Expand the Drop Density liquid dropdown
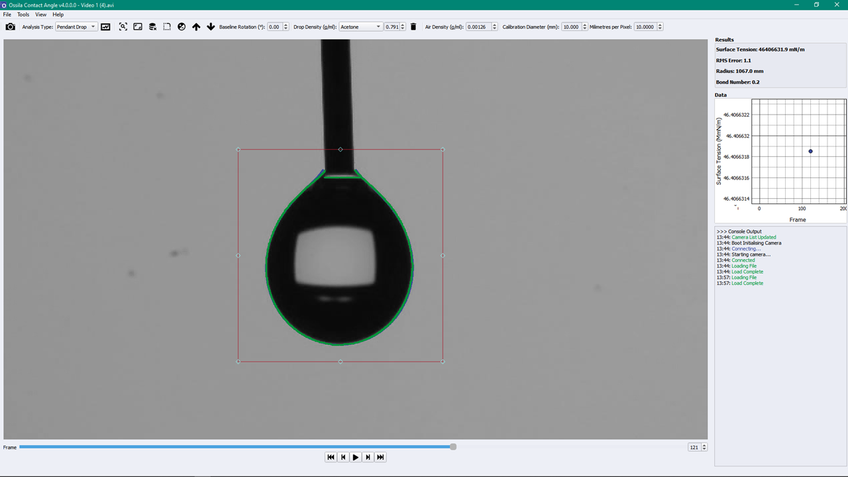 (x=361, y=27)
